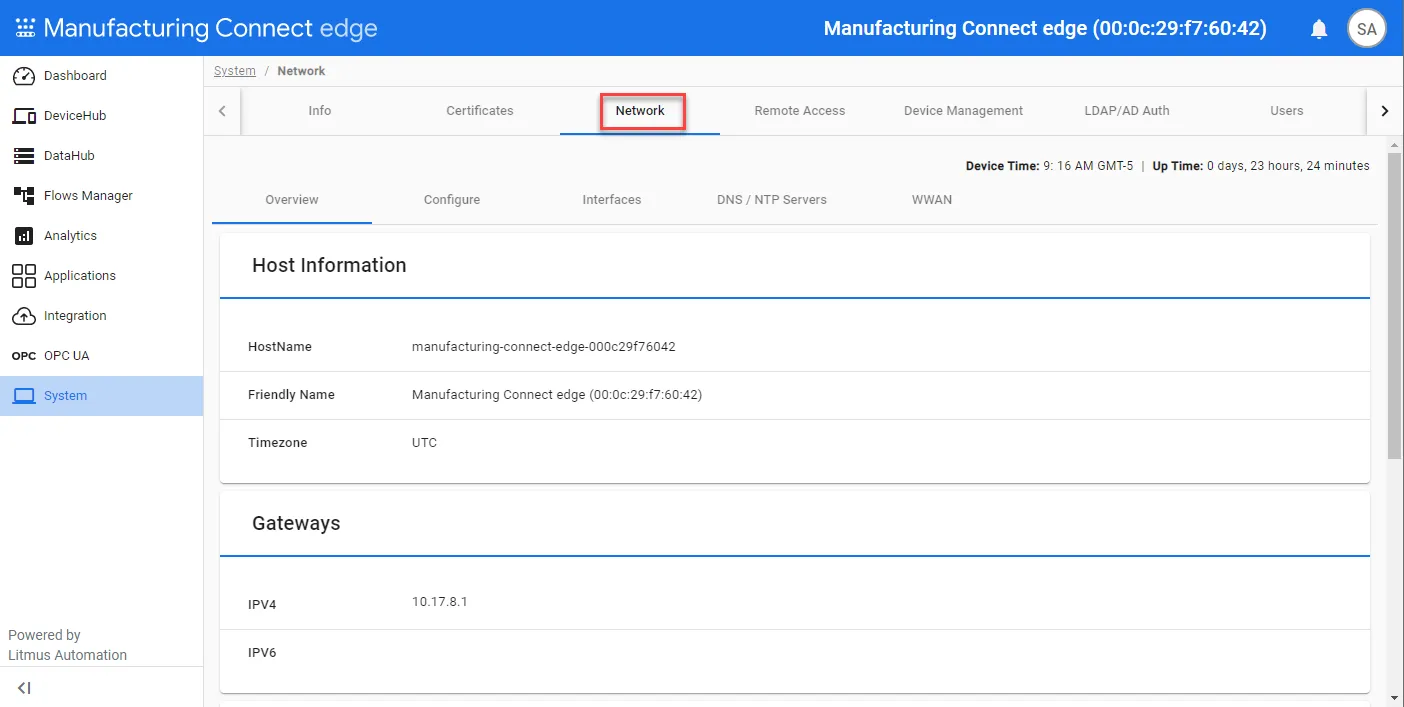Collapse the sidebar with arrow icon
The width and height of the screenshot is (1404, 707).
(x=24, y=688)
